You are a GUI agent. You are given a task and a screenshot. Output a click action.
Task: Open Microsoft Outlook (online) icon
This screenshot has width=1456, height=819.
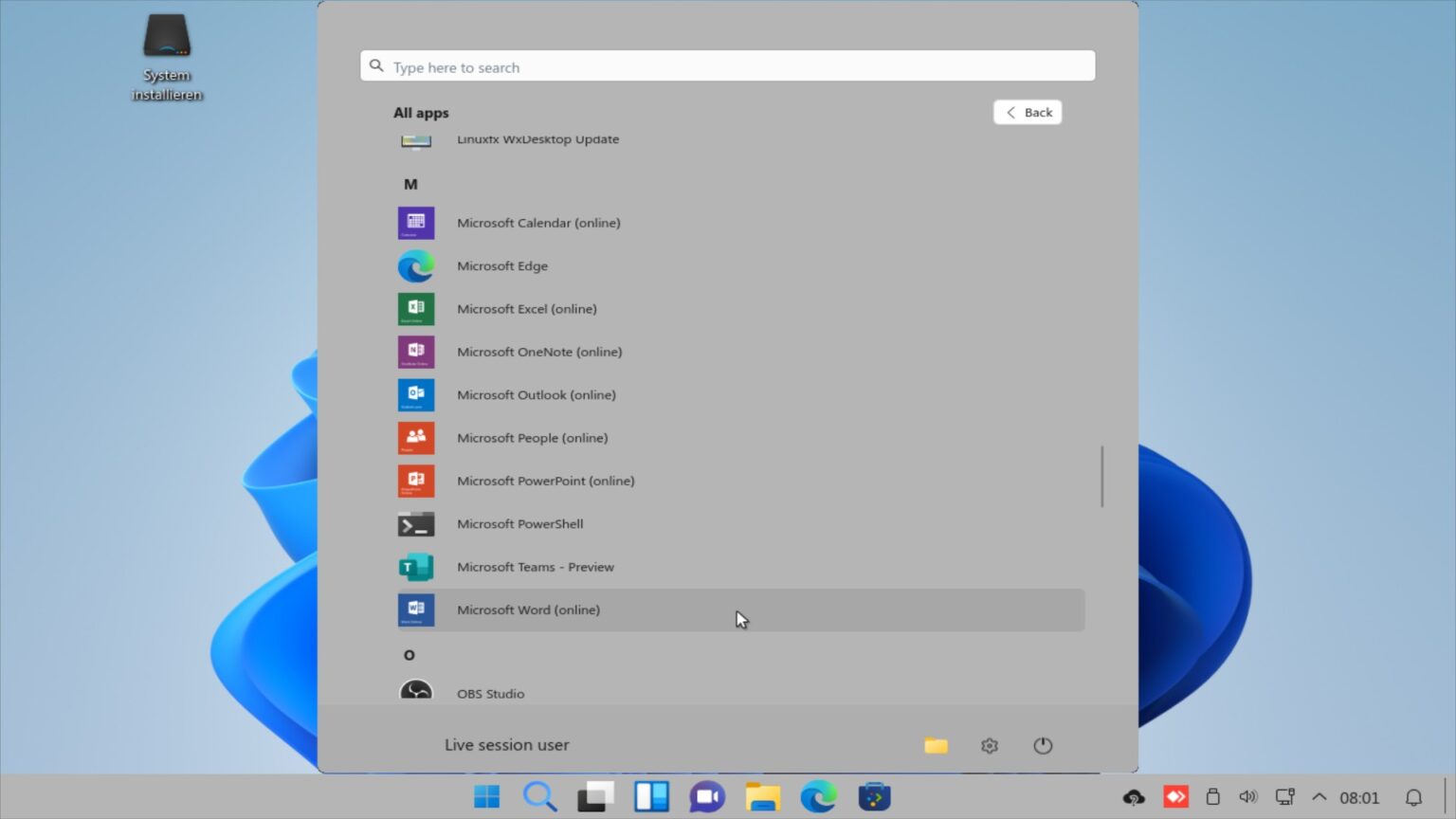[x=416, y=394]
